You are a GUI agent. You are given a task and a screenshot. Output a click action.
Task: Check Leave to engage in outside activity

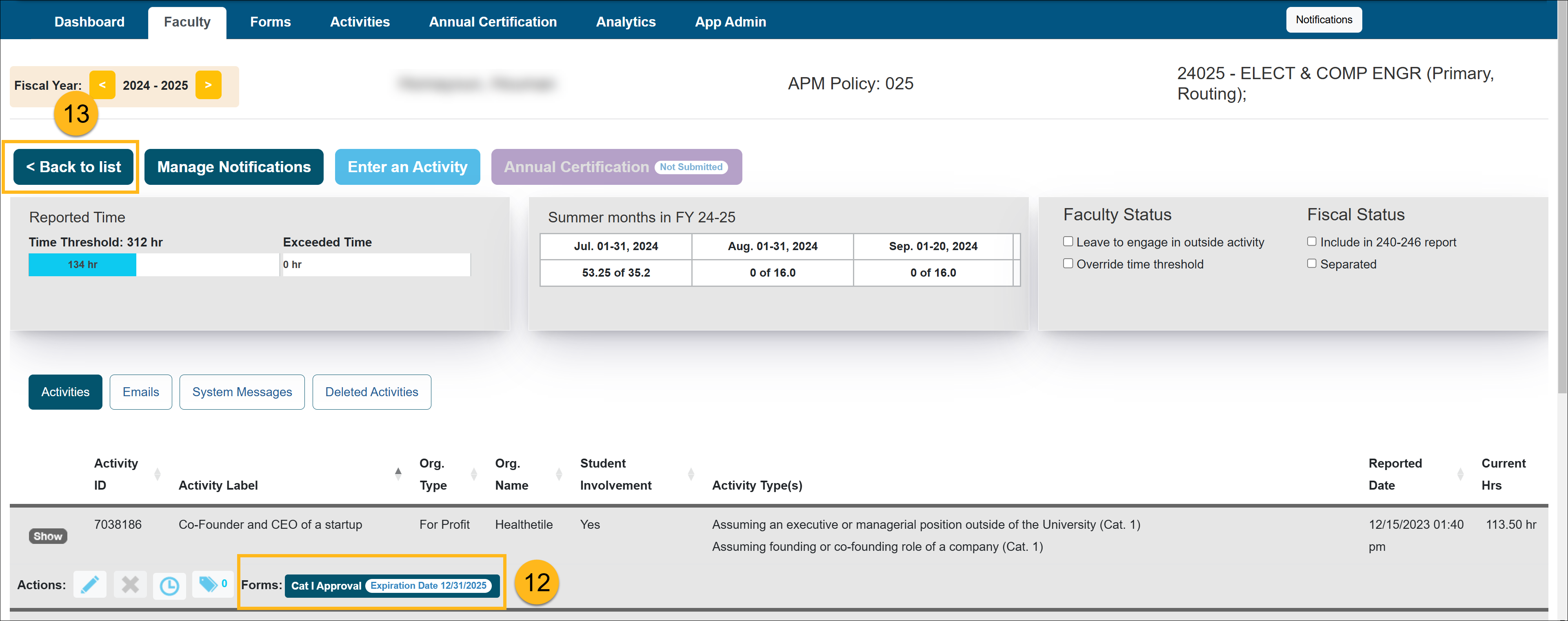pyautogui.click(x=1068, y=242)
